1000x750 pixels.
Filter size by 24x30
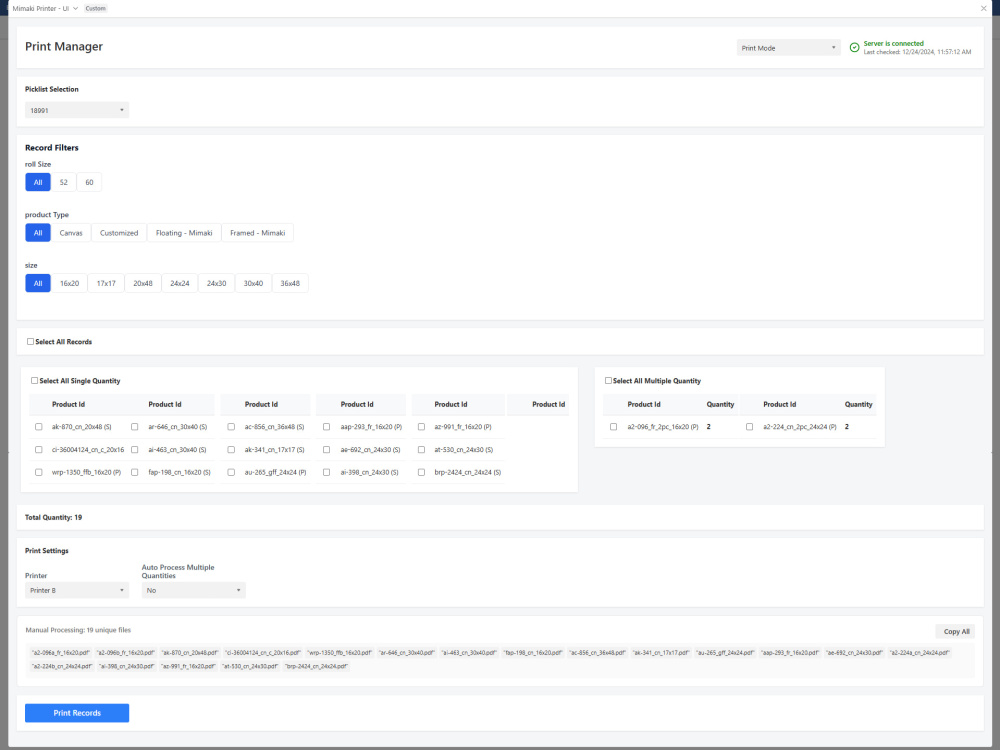point(216,283)
